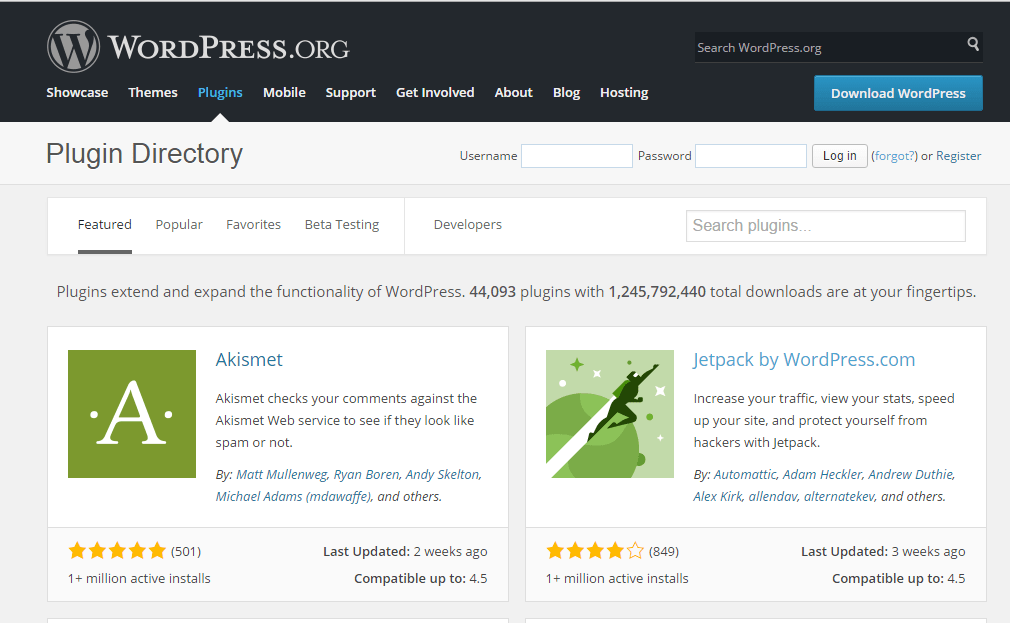Open the Mobile menu item

point(284,93)
